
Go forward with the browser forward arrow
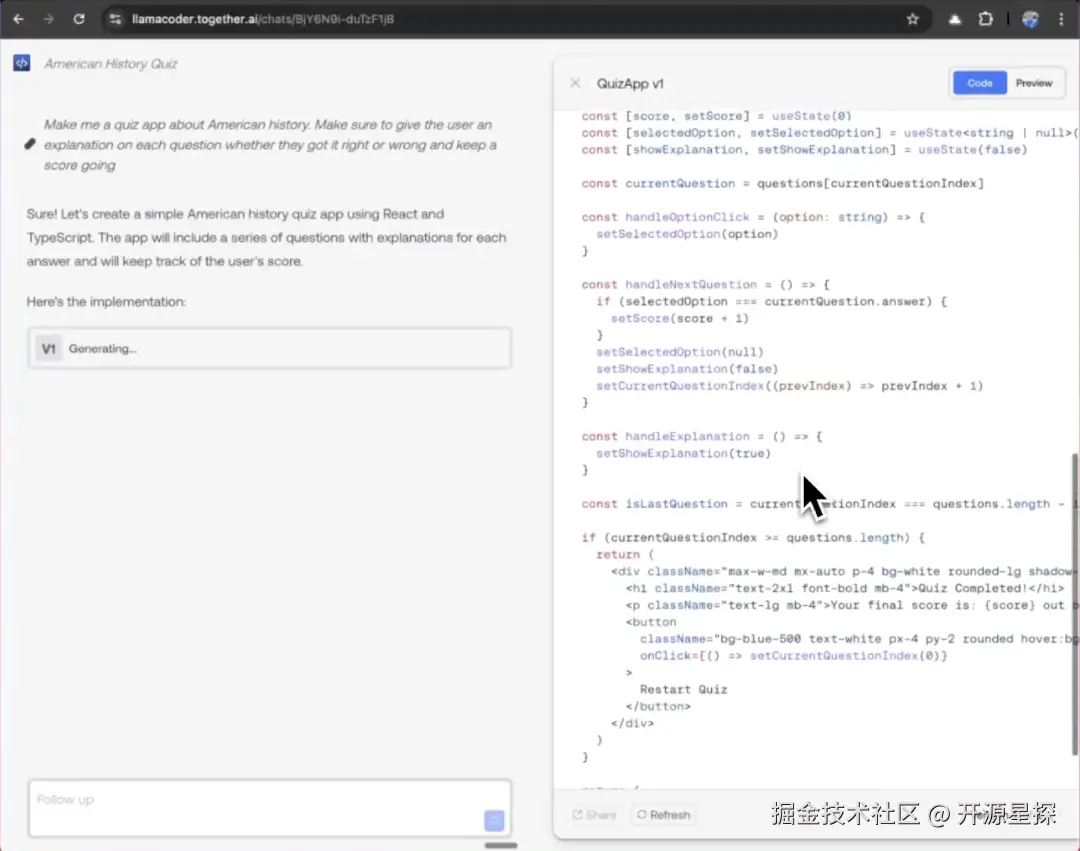click(x=48, y=19)
